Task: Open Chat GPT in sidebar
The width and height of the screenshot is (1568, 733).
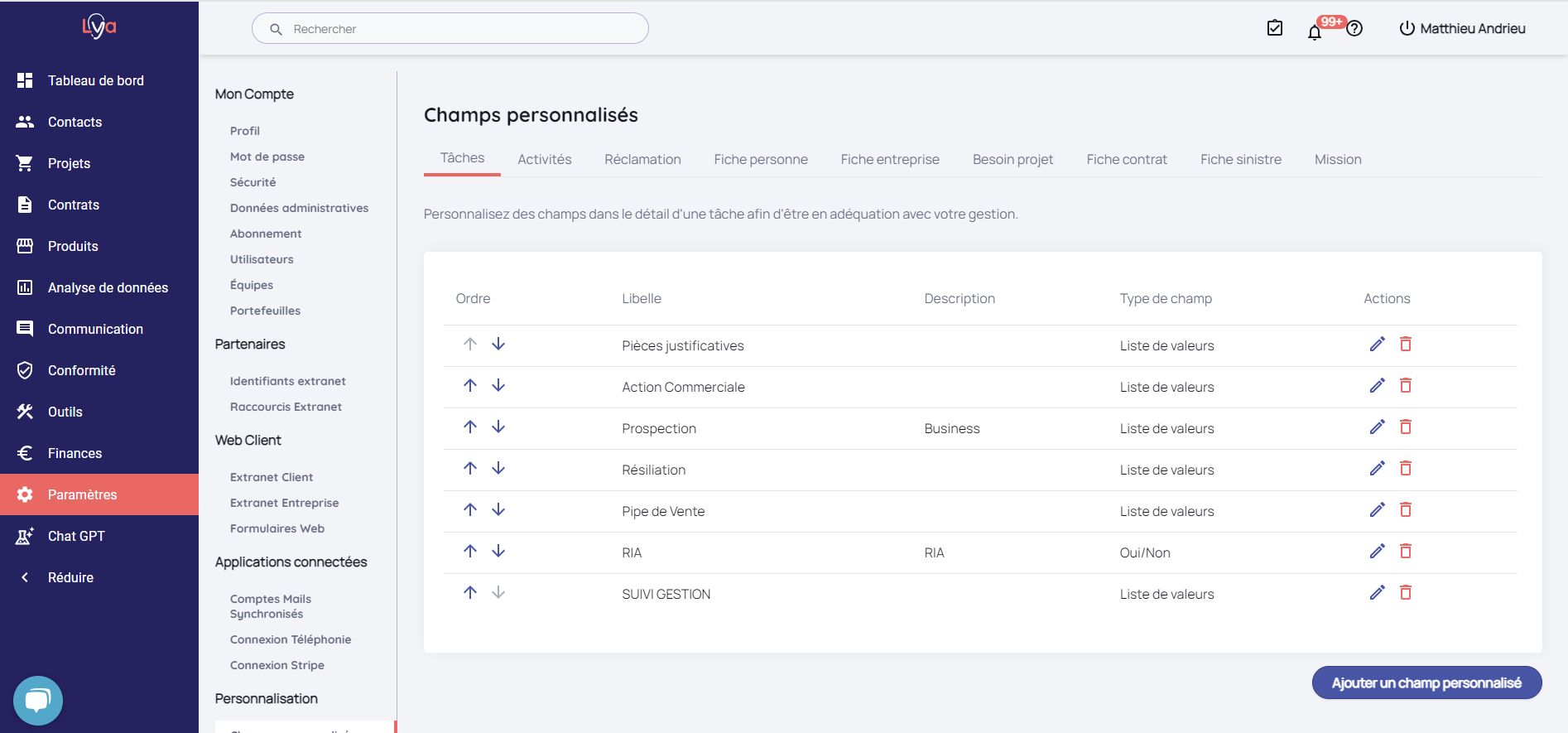Action: [99, 536]
